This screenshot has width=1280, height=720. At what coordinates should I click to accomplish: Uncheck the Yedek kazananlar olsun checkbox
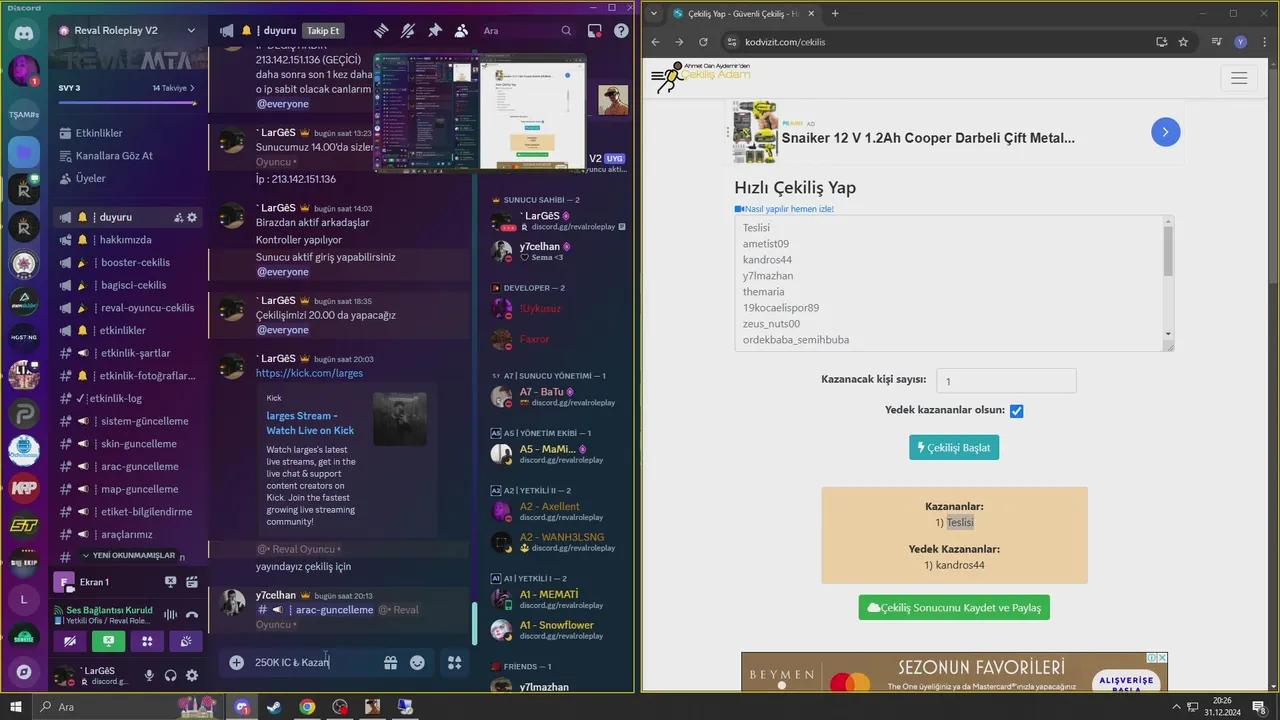pyautogui.click(x=1016, y=410)
